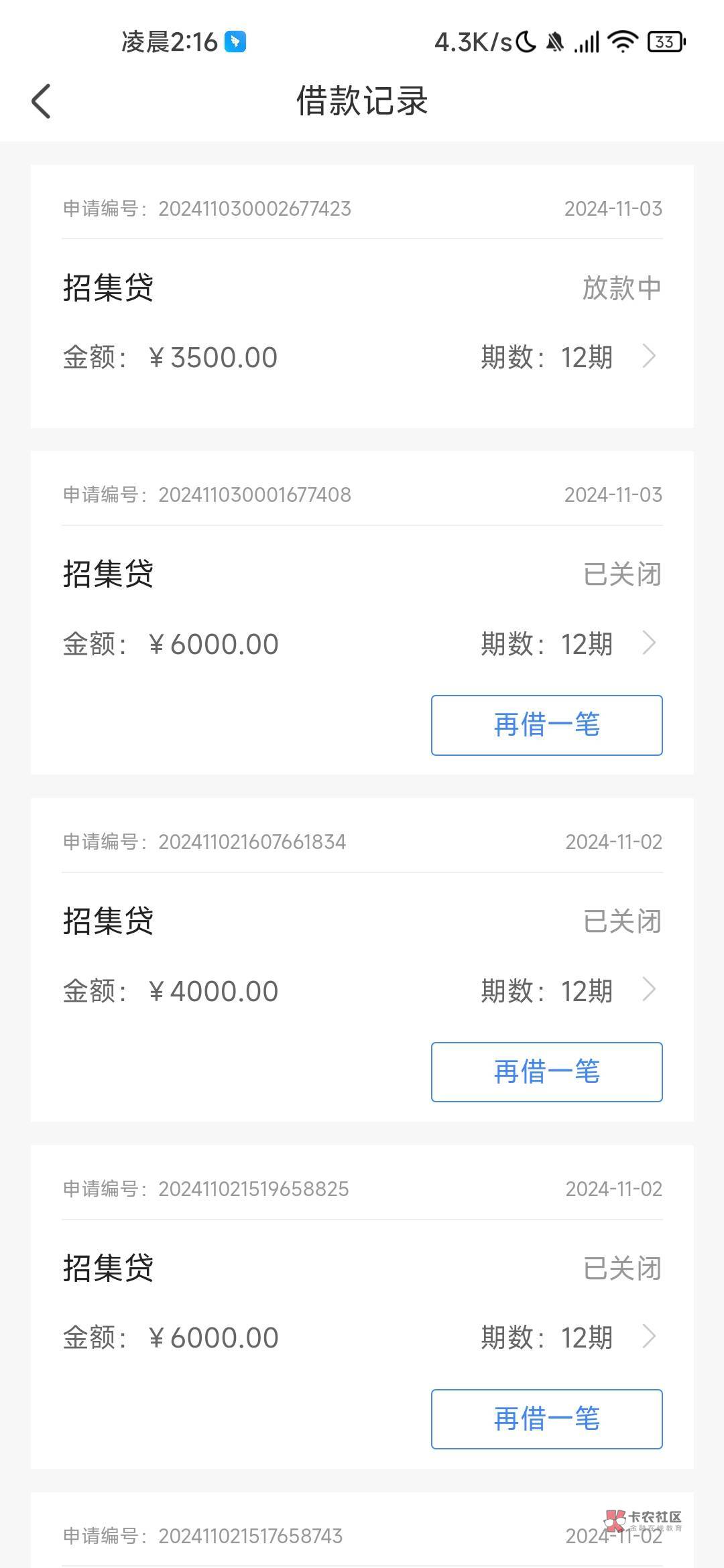Expand the first ¥6000.00 loan chevron

click(648, 643)
